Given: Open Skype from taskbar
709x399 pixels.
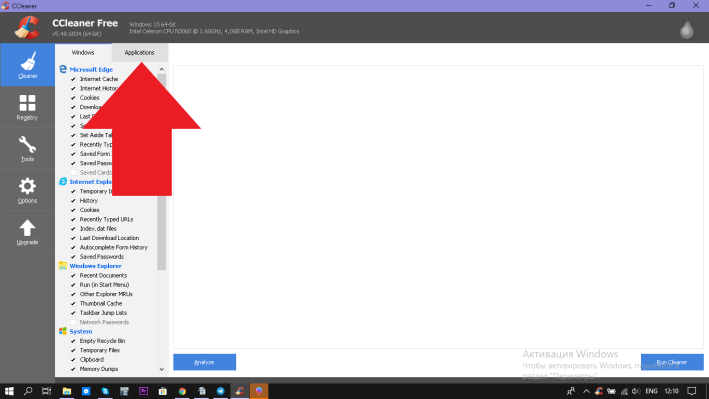Looking at the screenshot, I should pos(105,391).
